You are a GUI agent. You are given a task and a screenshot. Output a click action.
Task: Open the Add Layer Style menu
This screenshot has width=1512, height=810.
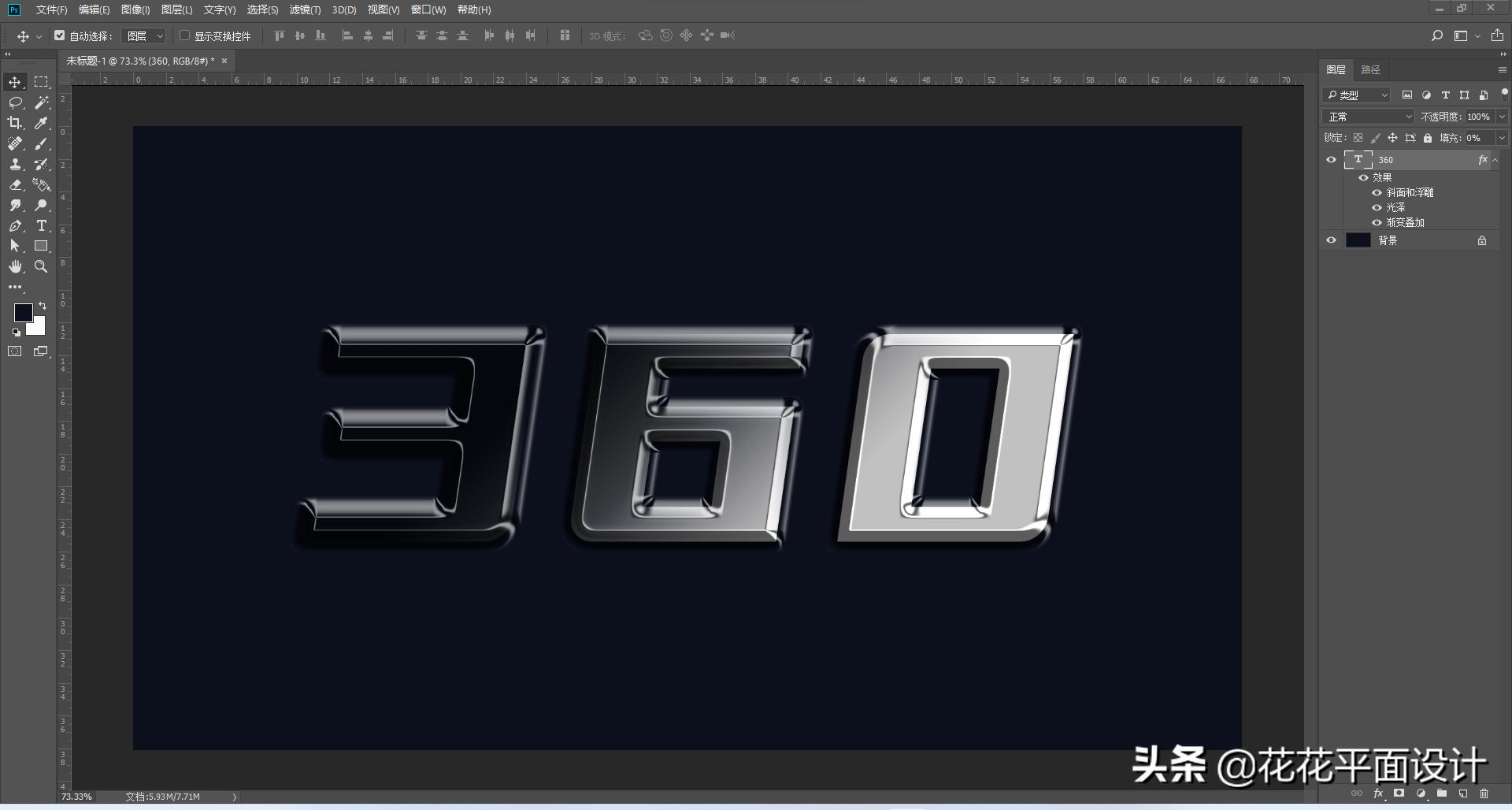point(1378,793)
